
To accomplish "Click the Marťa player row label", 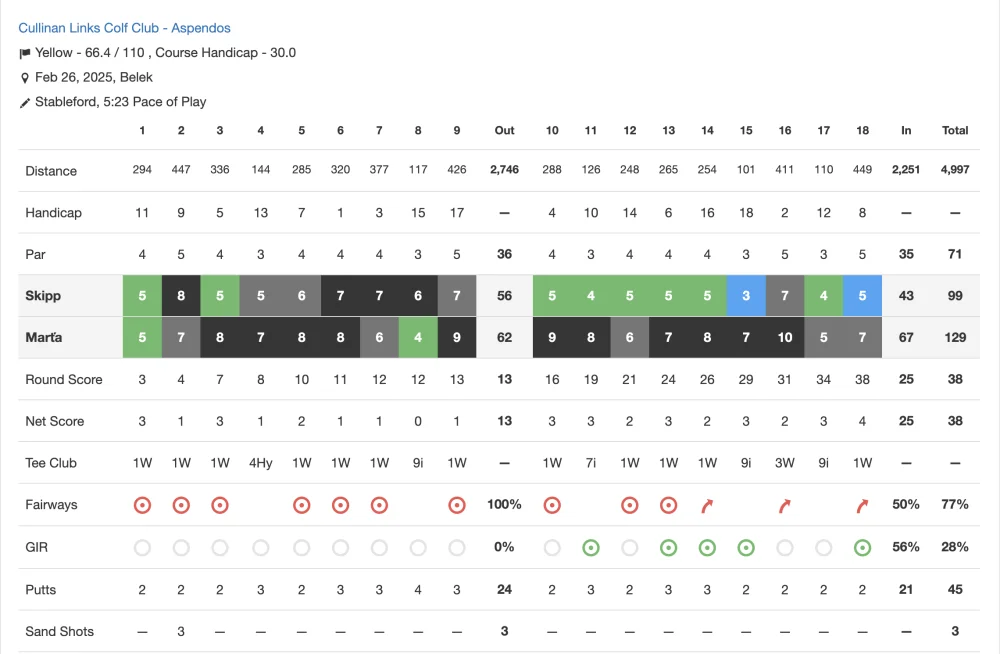I will [x=44, y=337].
